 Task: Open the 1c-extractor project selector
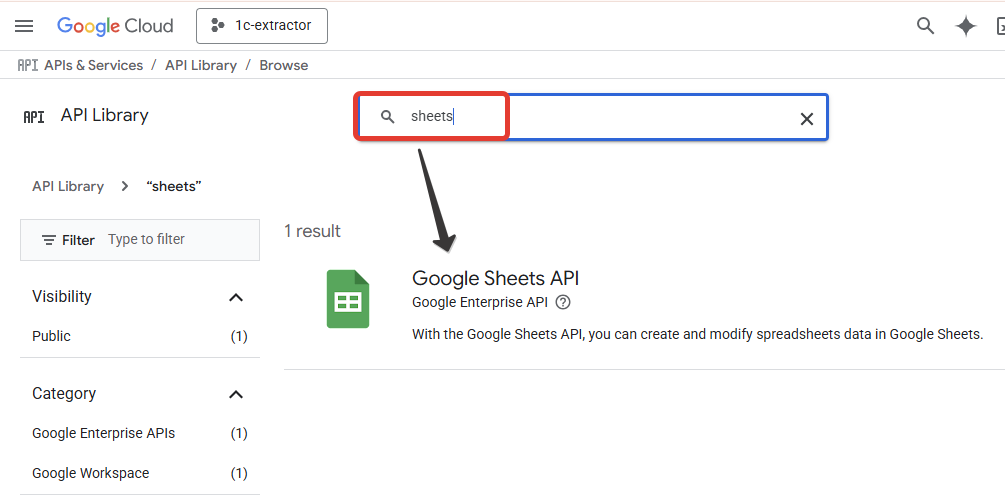point(262,26)
